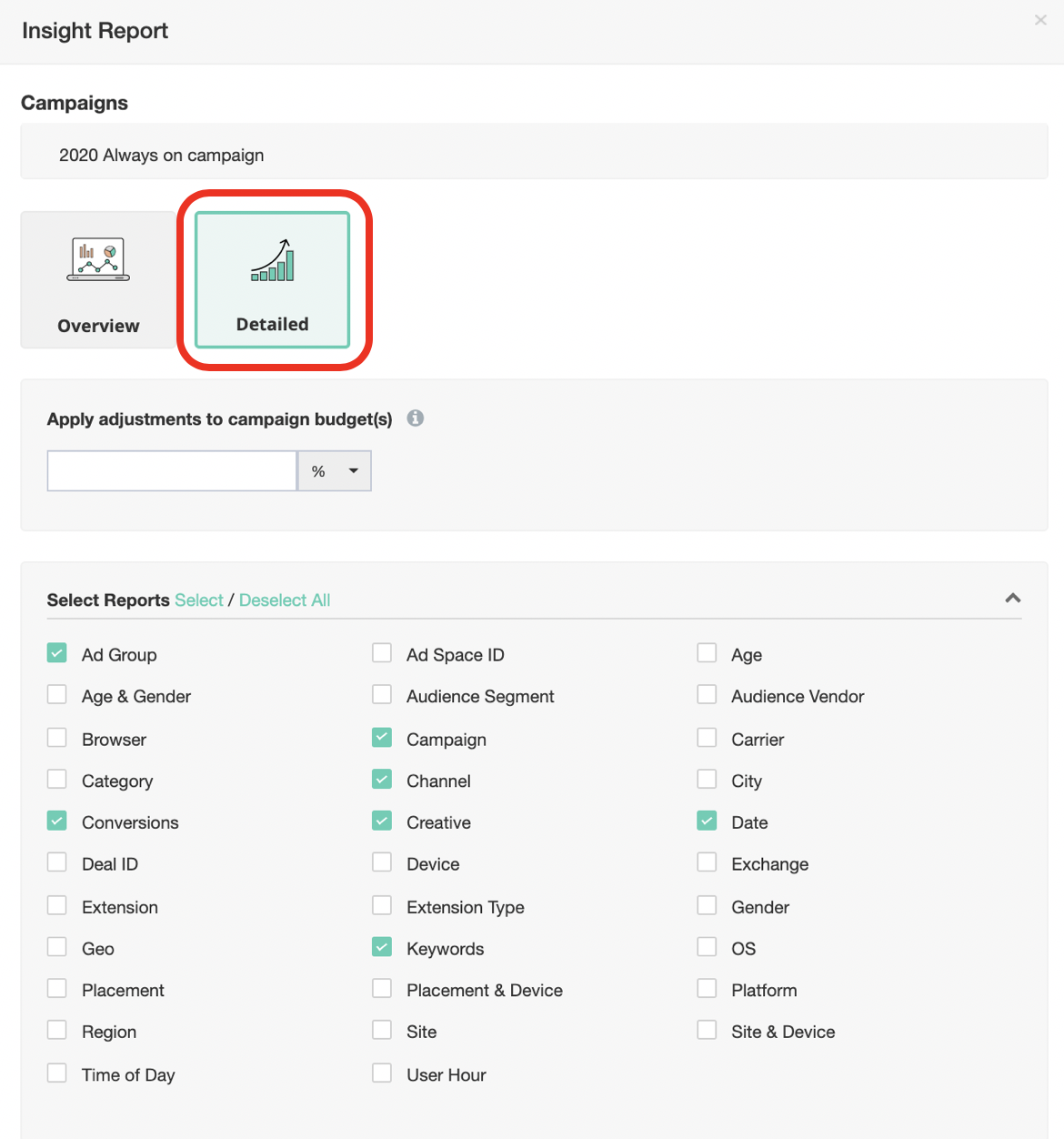The height and width of the screenshot is (1139, 1064).
Task: Focus the budget adjustment input field
Action: [x=172, y=471]
